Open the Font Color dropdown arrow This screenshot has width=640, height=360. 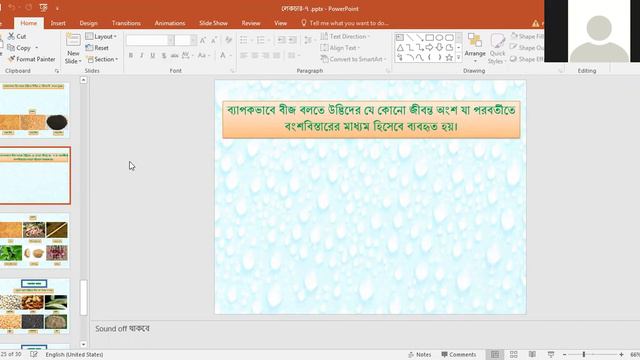click(231, 56)
